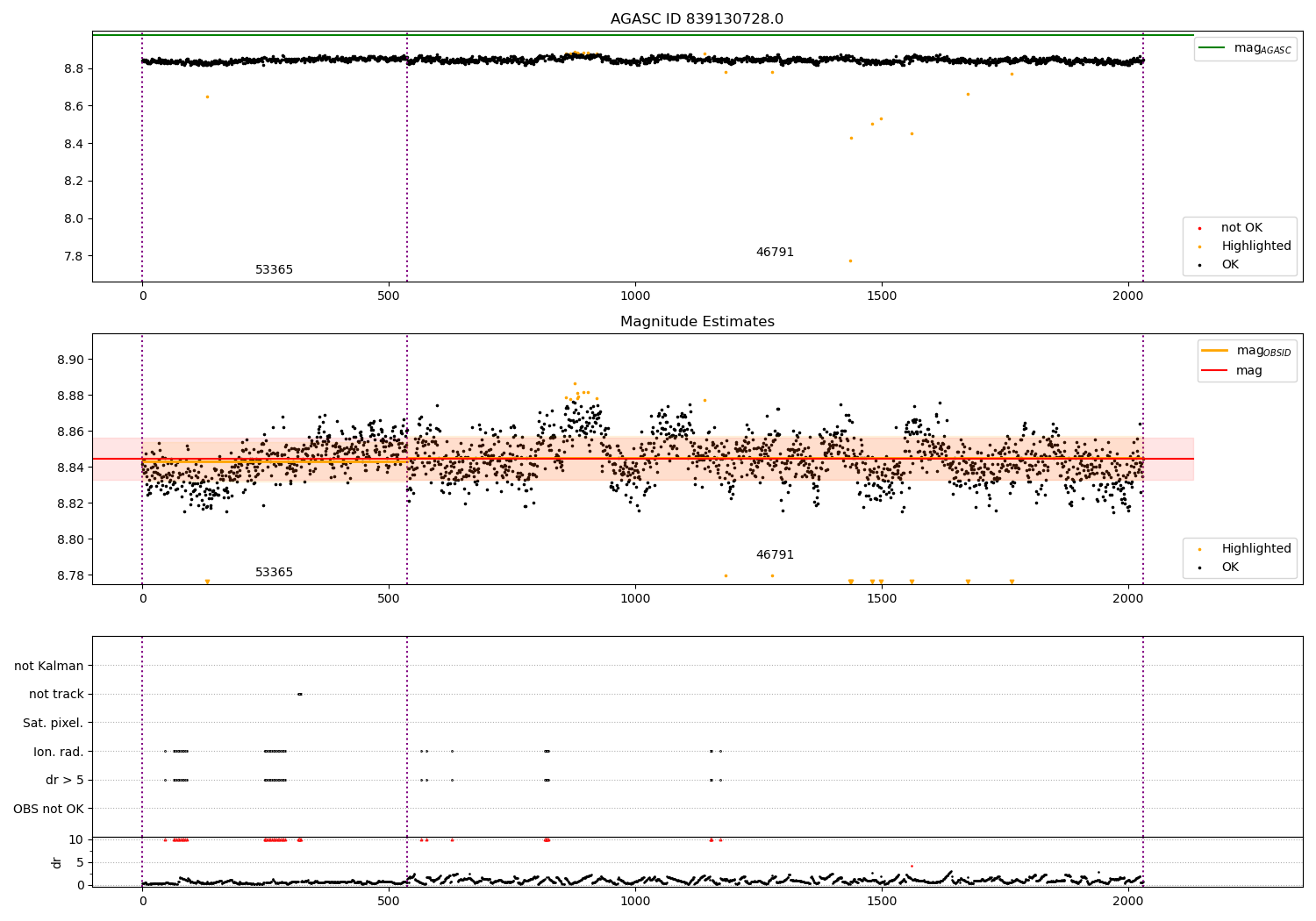Click the 8.4 tick on the top plot

tap(74, 144)
